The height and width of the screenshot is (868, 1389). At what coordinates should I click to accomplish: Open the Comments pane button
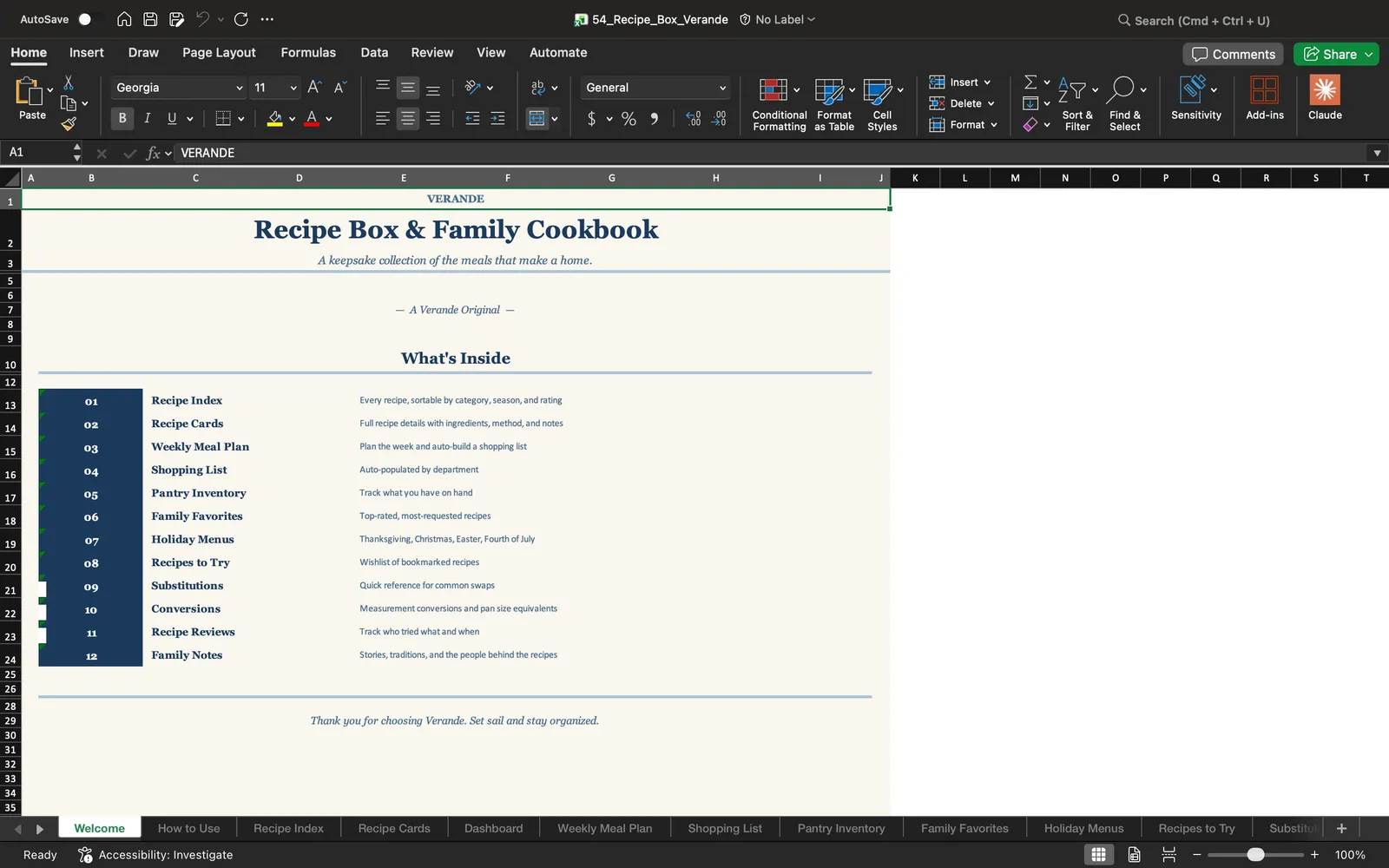[1233, 54]
